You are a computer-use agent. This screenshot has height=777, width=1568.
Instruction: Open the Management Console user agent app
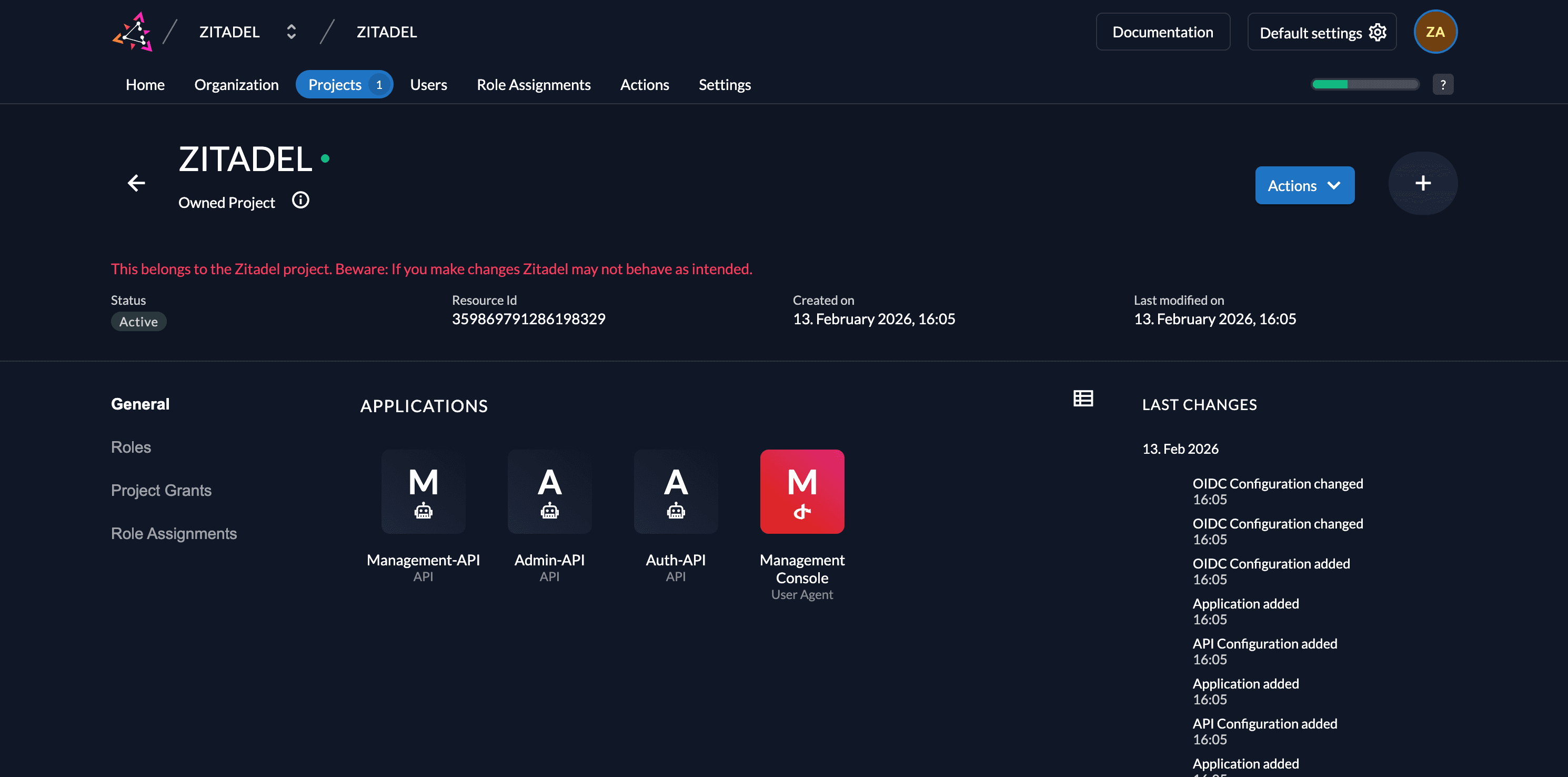[x=802, y=491]
